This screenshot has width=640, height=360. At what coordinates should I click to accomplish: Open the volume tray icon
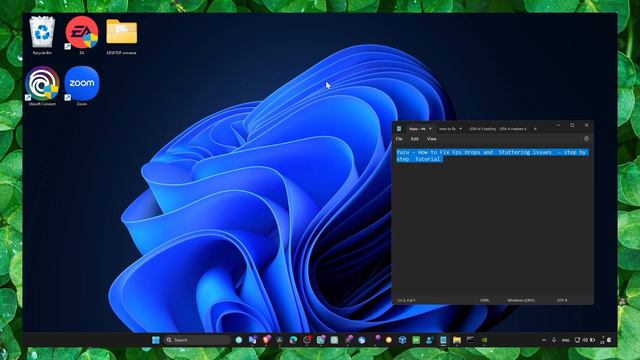[585, 340]
